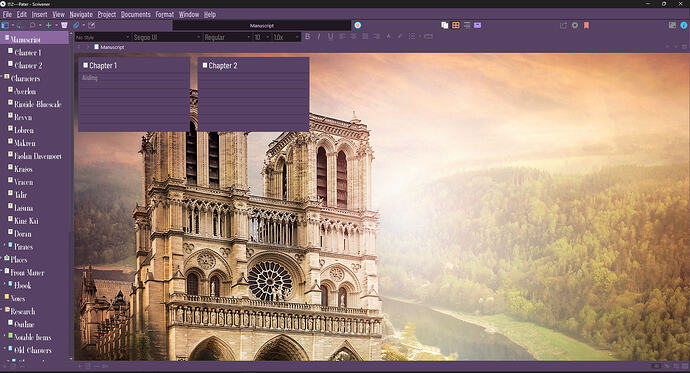Apply Underline formatting
Viewport: 690px width, 373px height.
click(x=330, y=37)
